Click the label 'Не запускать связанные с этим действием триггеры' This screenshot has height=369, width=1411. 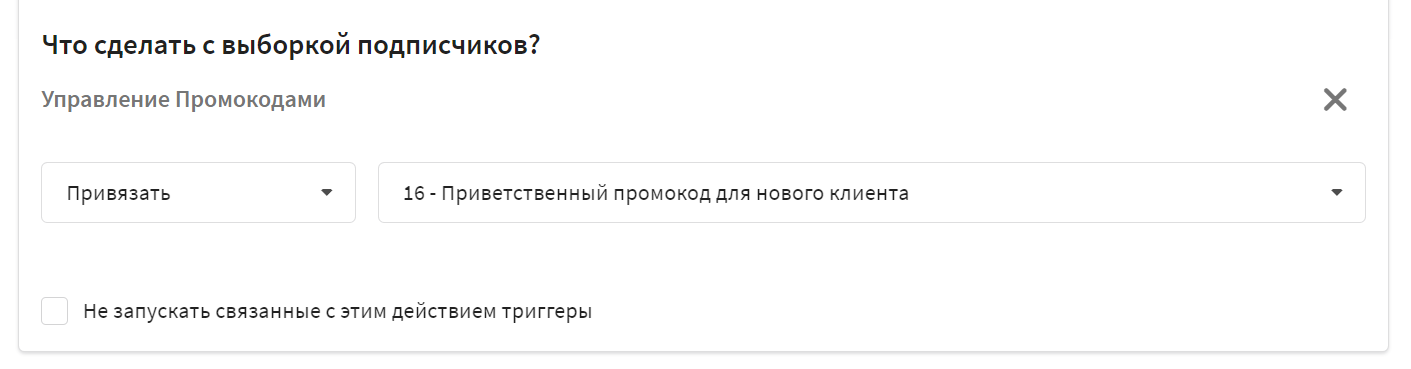[x=338, y=311]
